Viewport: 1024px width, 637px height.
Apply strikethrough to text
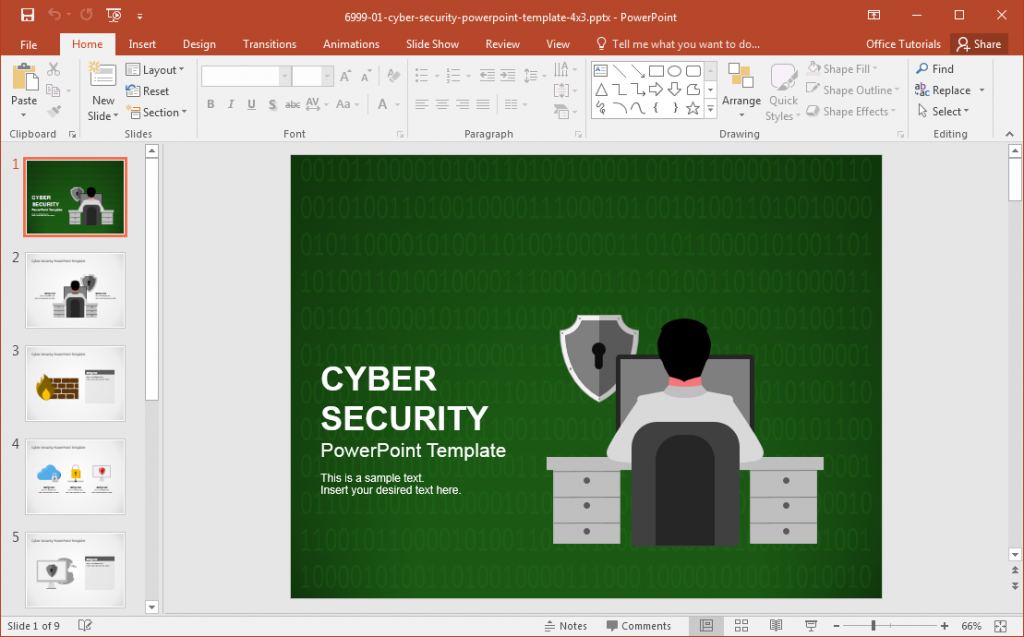pos(292,104)
